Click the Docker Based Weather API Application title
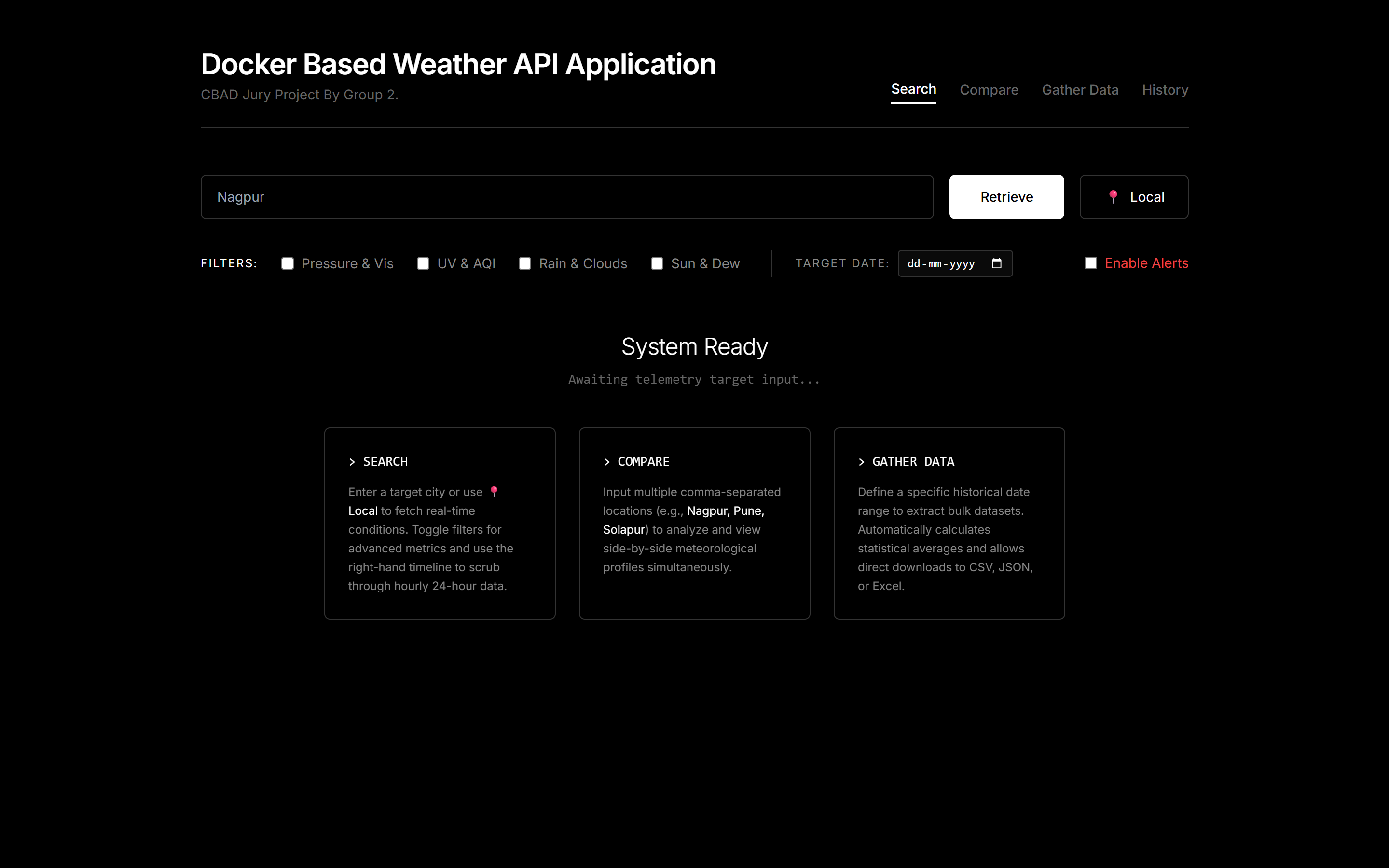 click(459, 64)
